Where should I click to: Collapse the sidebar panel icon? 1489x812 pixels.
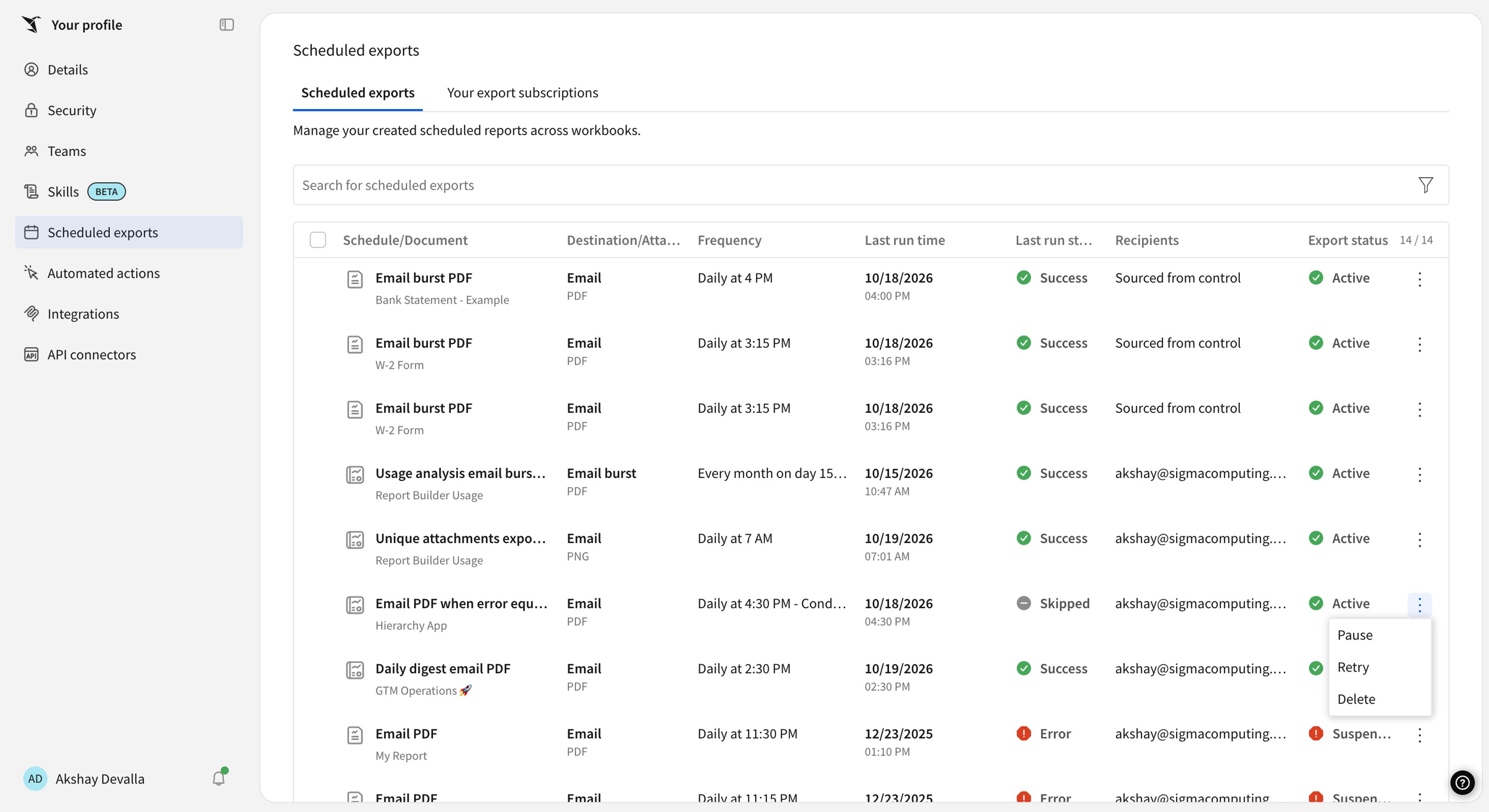pyautogui.click(x=226, y=25)
